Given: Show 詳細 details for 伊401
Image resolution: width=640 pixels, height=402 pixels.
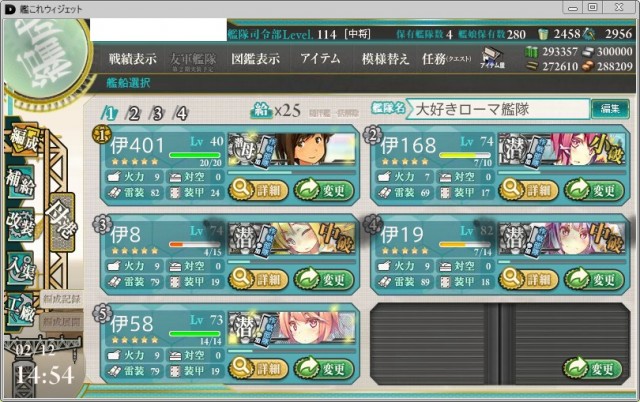Looking at the screenshot, I should coord(258,190).
